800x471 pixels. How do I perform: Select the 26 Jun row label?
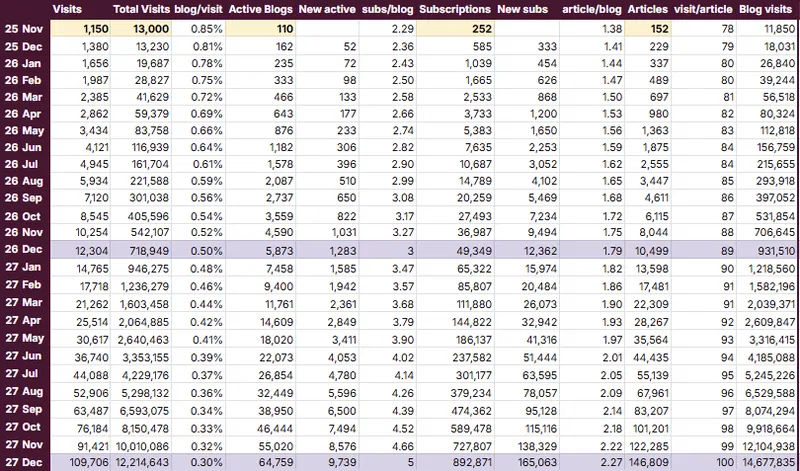point(24,147)
